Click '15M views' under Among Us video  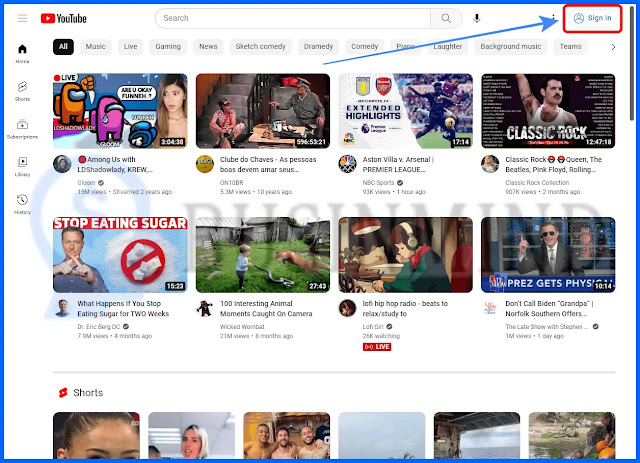(92, 192)
